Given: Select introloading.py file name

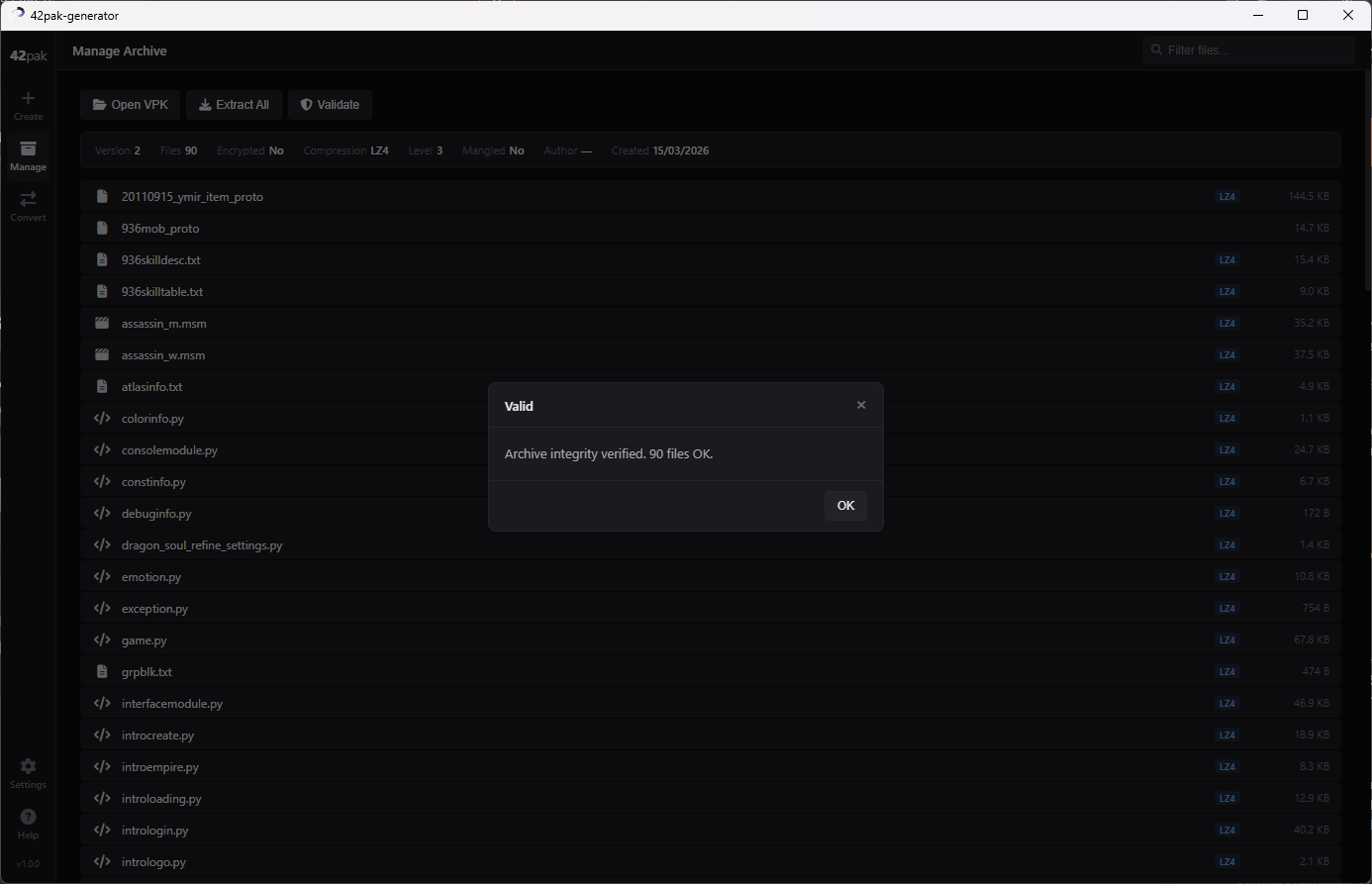Looking at the screenshot, I should 161,799.
